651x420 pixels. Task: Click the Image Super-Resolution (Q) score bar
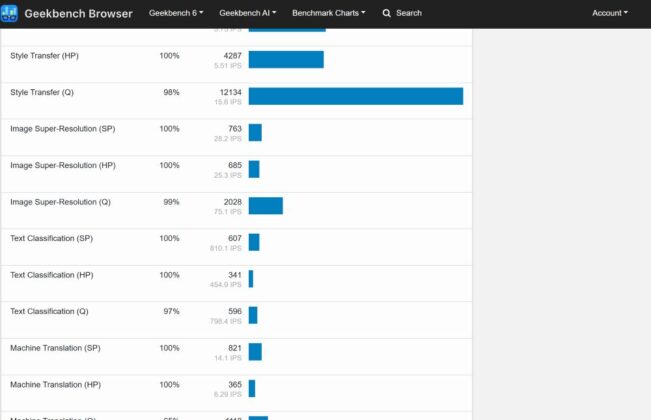point(266,206)
